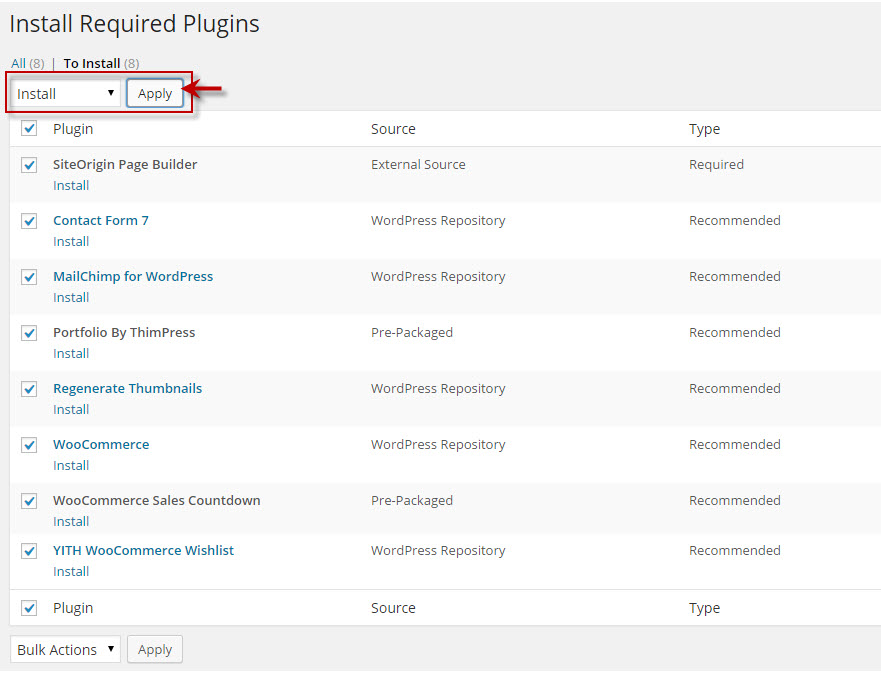This screenshot has height=677, width=881.
Task: Toggle the select-all checkbox in the bottom footer
Action: 29,608
